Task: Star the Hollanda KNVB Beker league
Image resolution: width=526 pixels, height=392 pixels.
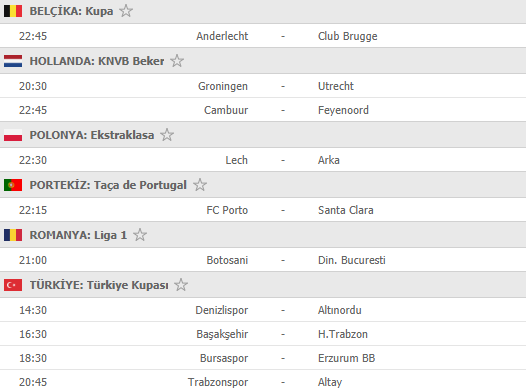Action: 177,61
